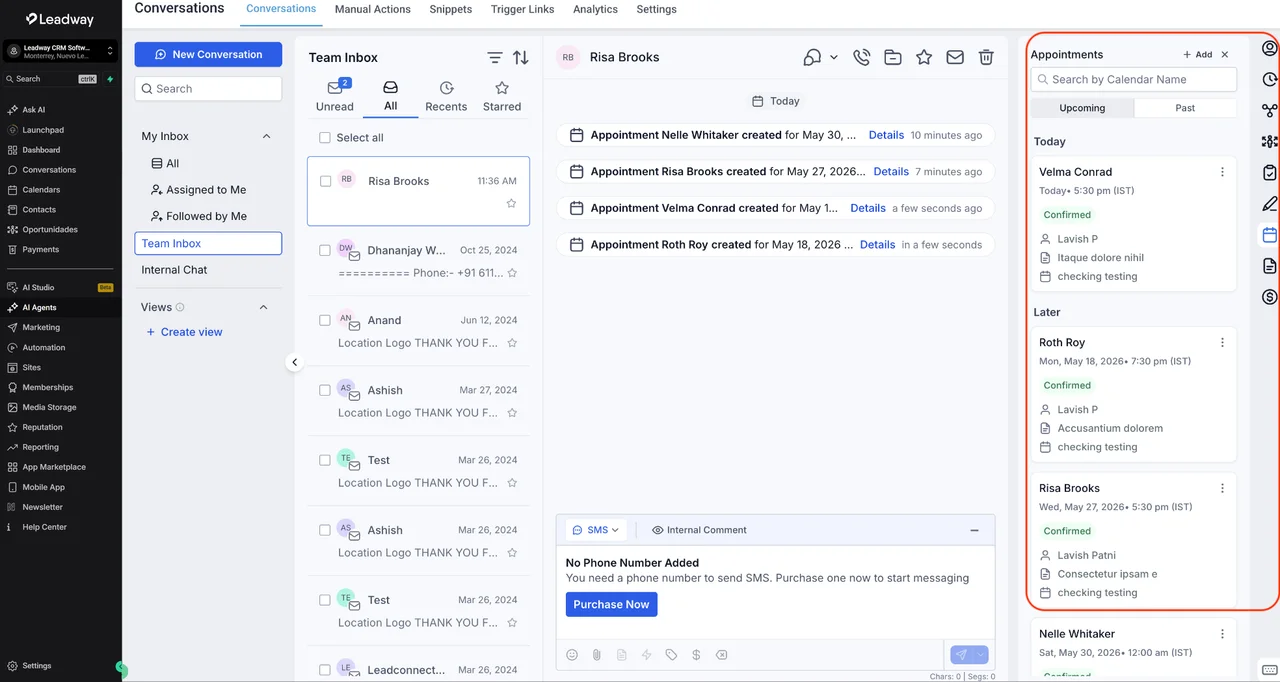Screen dimensions: 1280x682
Task: Check the Dhananjay conversation checkbox
Action: 325,250
